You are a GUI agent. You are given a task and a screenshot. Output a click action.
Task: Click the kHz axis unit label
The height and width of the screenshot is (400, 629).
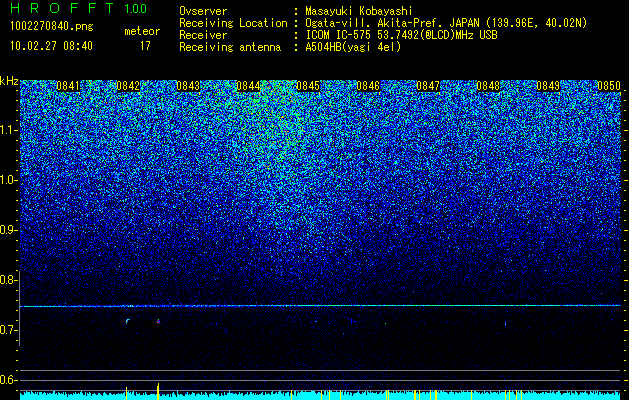9,81
